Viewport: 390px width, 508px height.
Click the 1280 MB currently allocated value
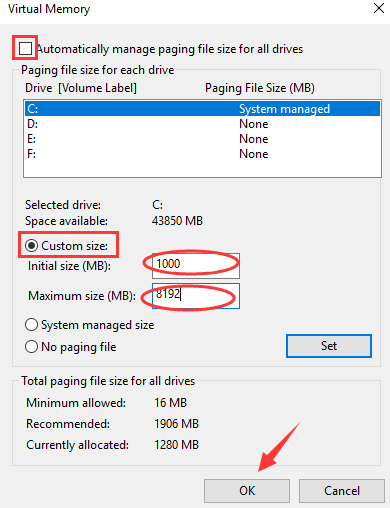click(x=176, y=445)
